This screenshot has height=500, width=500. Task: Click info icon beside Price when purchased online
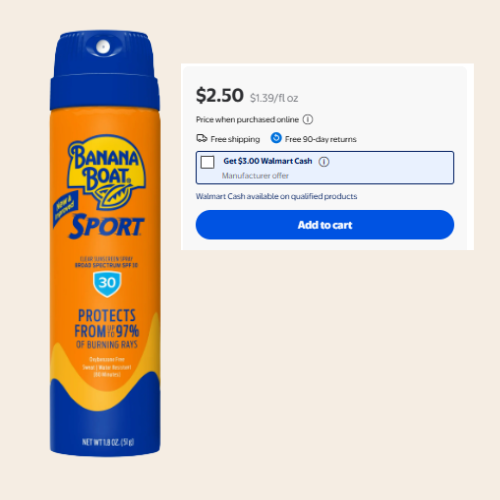[308, 119]
